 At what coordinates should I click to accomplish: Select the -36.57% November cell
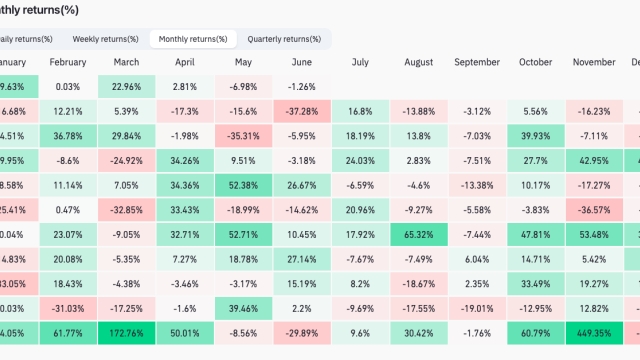tap(594, 210)
